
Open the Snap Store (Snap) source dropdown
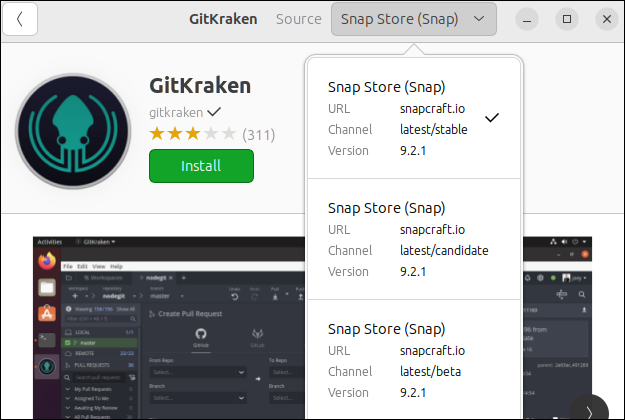413,19
